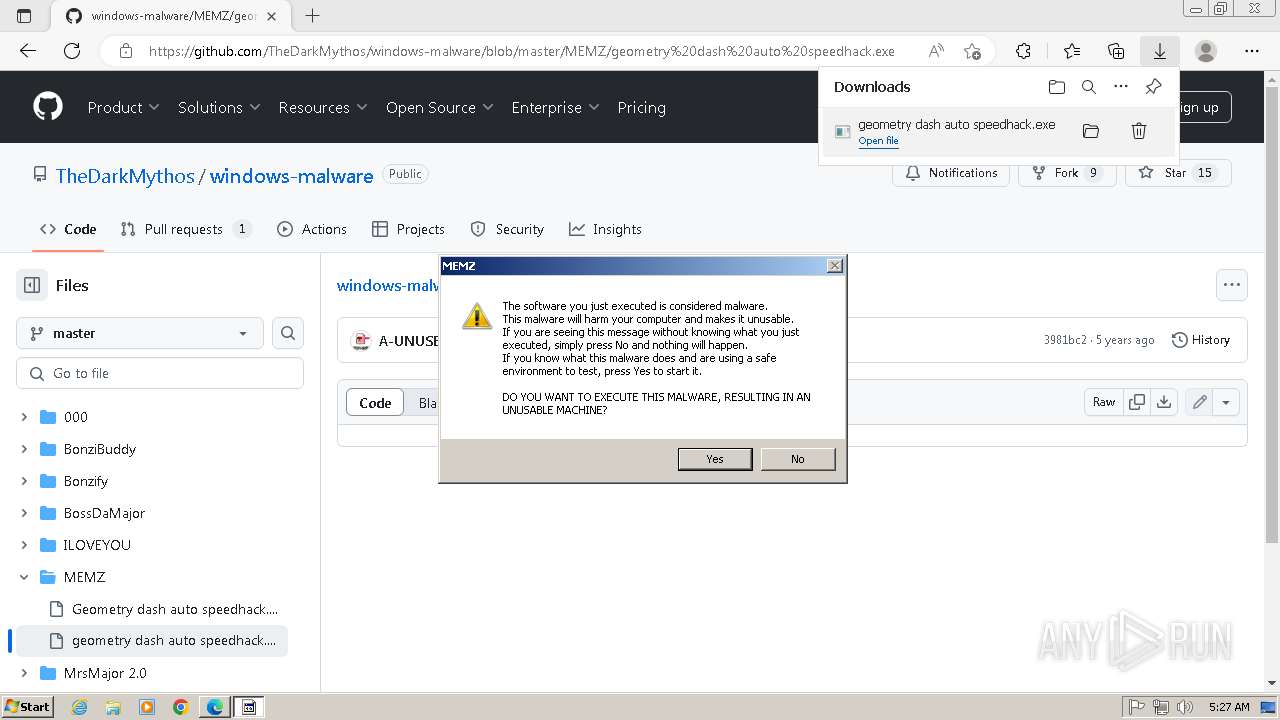The width and height of the screenshot is (1280, 720).
Task: Click the GitHub logo icon
Action: click(48, 107)
